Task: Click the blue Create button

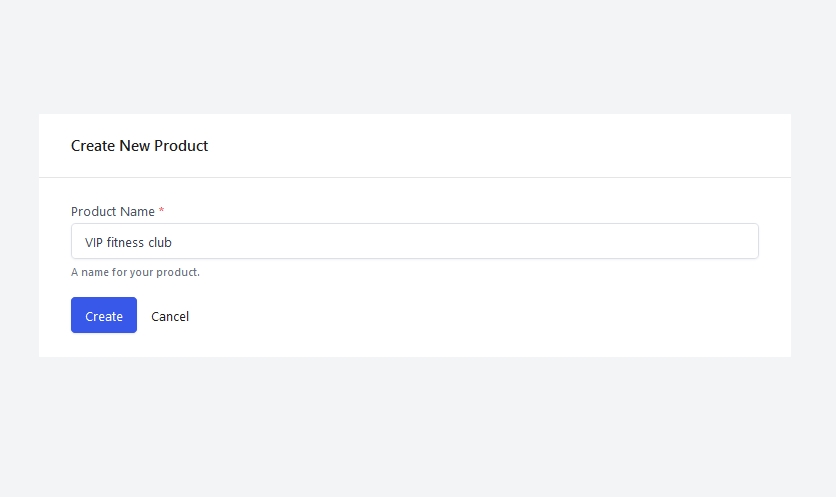Action: [x=104, y=315]
